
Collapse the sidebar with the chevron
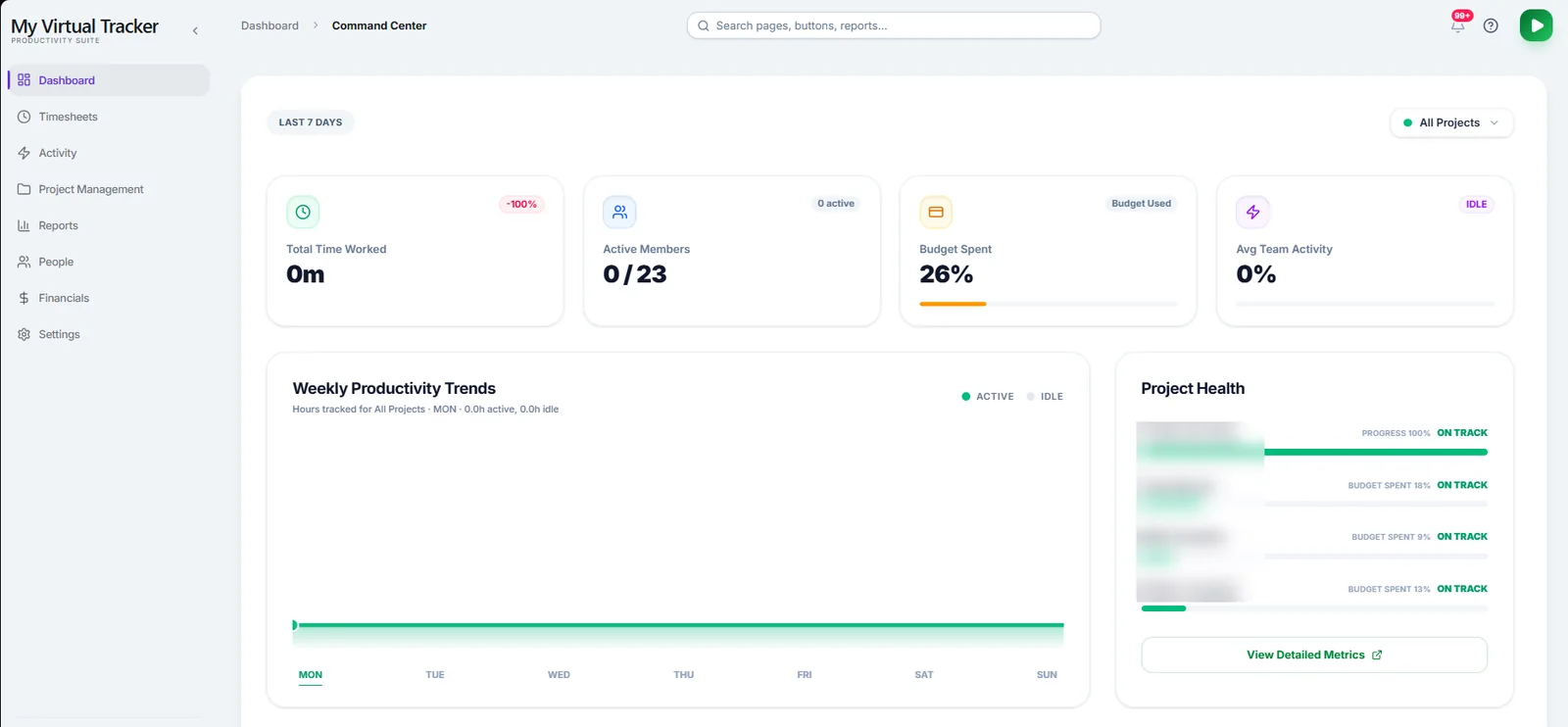coord(195,30)
